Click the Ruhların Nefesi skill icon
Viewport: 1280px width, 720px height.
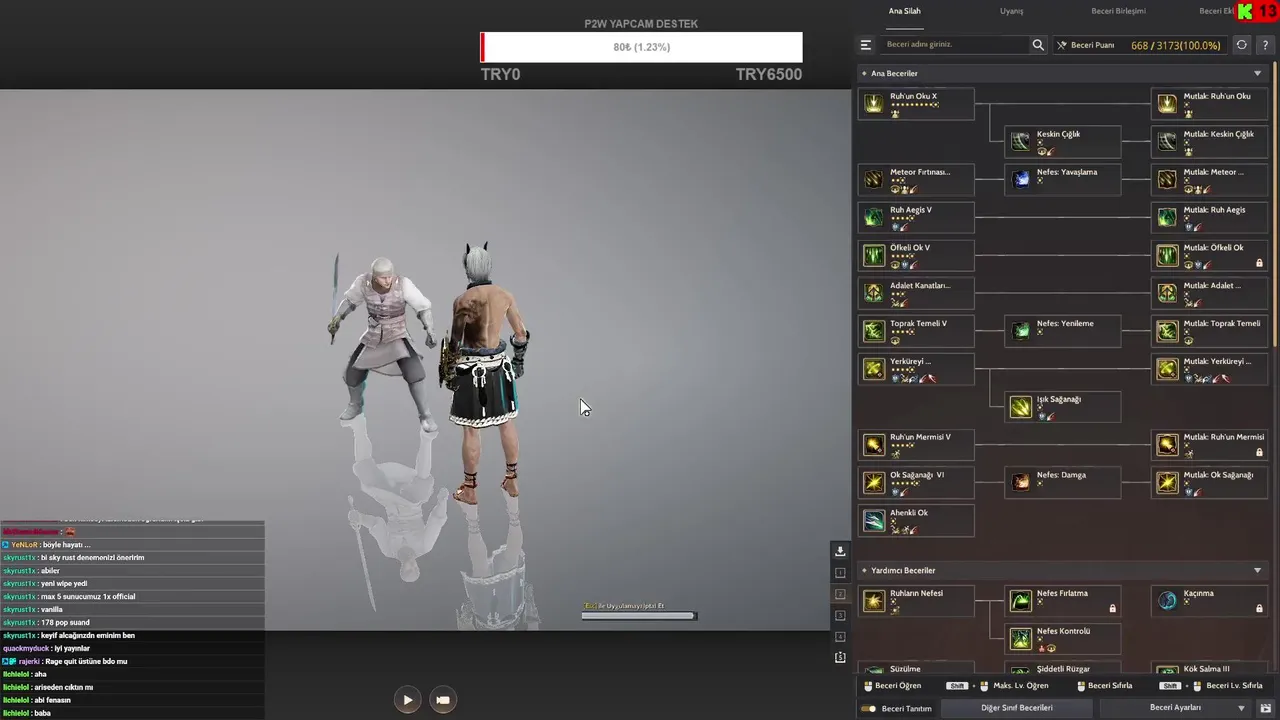(x=874, y=601)
